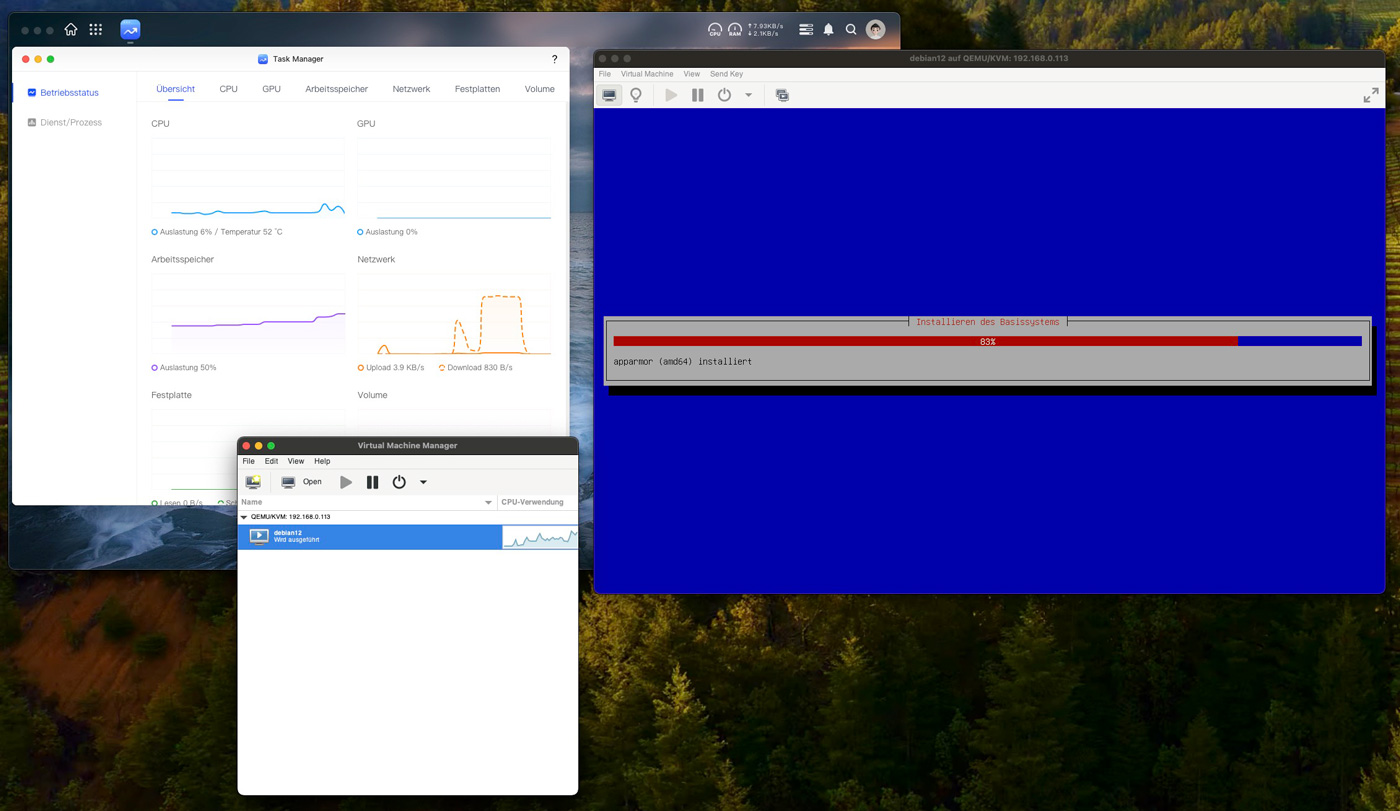Image resolution: width=1400 pixels, height=811 pixels.
Task: Switch to the Festplatten tab
Action: click(x=477, y=89)
